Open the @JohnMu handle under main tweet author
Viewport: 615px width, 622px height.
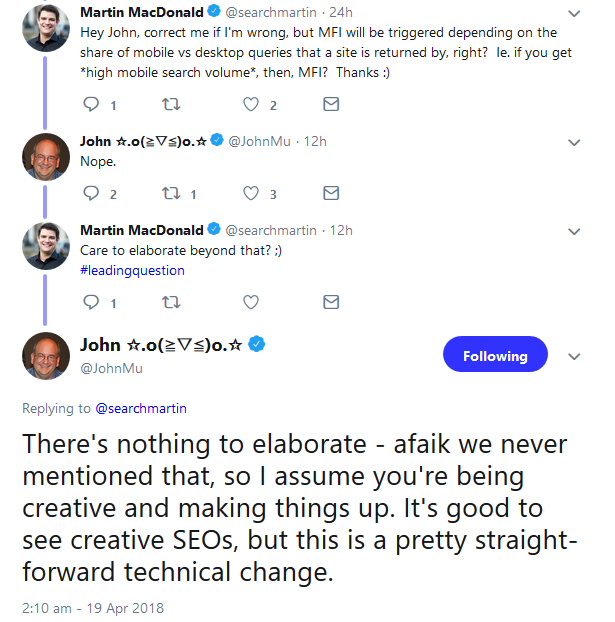(110, 368)
